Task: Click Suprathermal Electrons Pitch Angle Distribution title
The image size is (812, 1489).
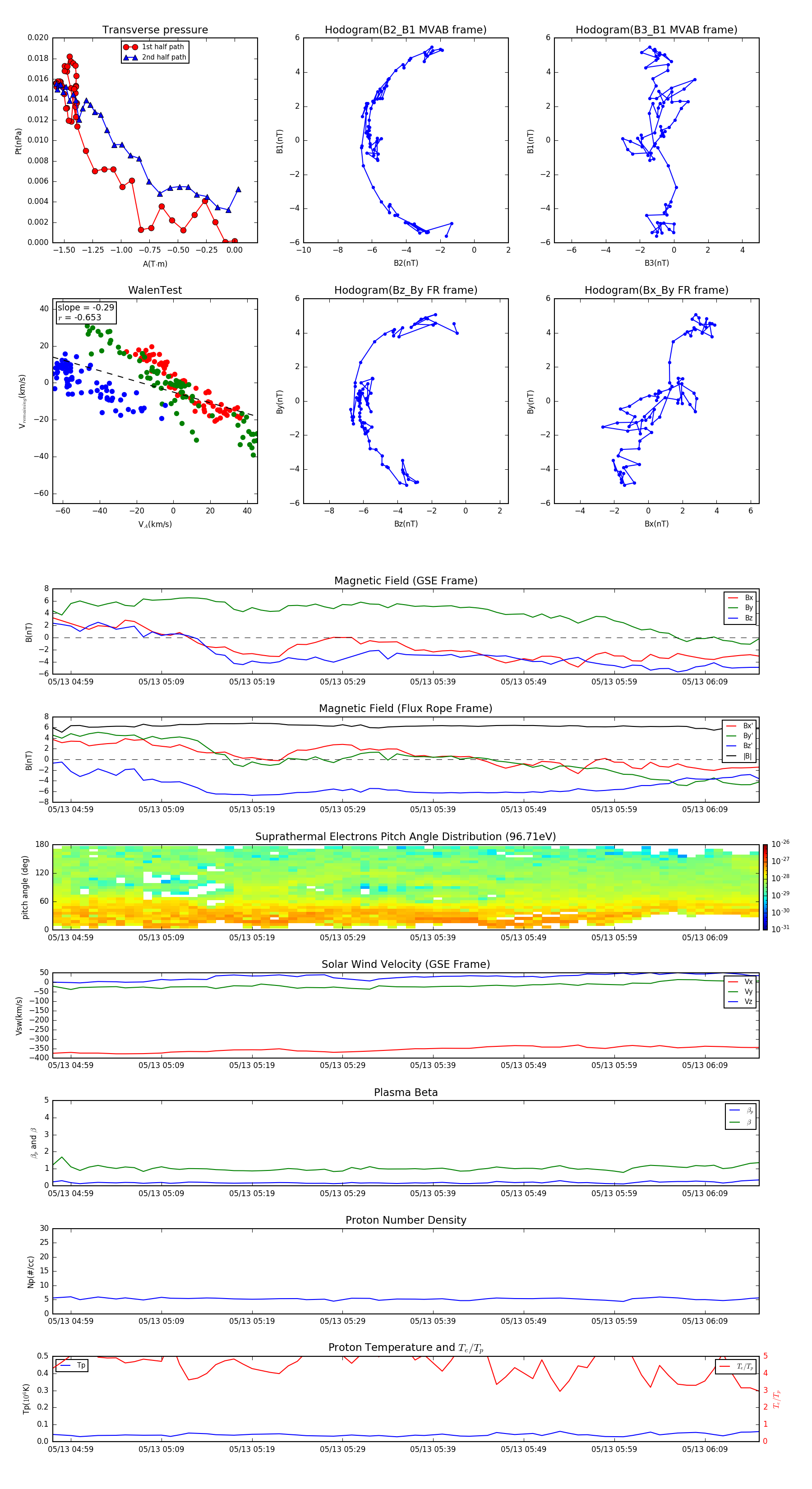Action: [406, 837]
